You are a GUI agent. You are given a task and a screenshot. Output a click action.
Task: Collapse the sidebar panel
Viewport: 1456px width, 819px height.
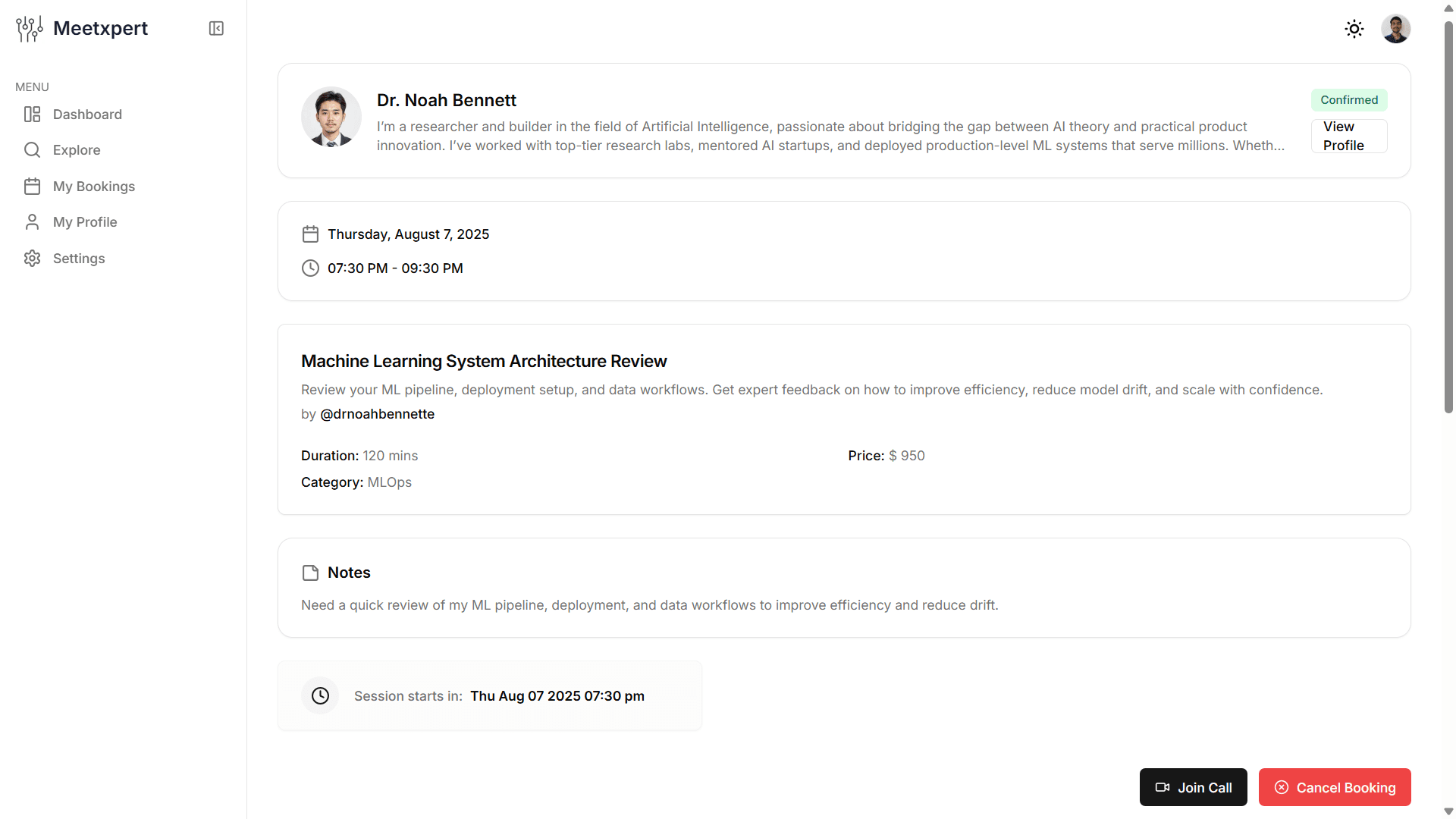(216, 29)
